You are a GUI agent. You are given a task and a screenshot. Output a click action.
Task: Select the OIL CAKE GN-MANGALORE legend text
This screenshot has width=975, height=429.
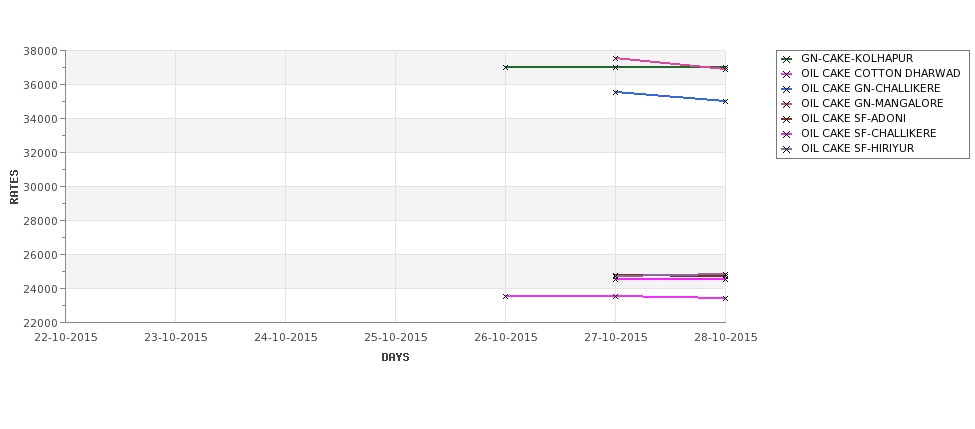pos(872,103)
